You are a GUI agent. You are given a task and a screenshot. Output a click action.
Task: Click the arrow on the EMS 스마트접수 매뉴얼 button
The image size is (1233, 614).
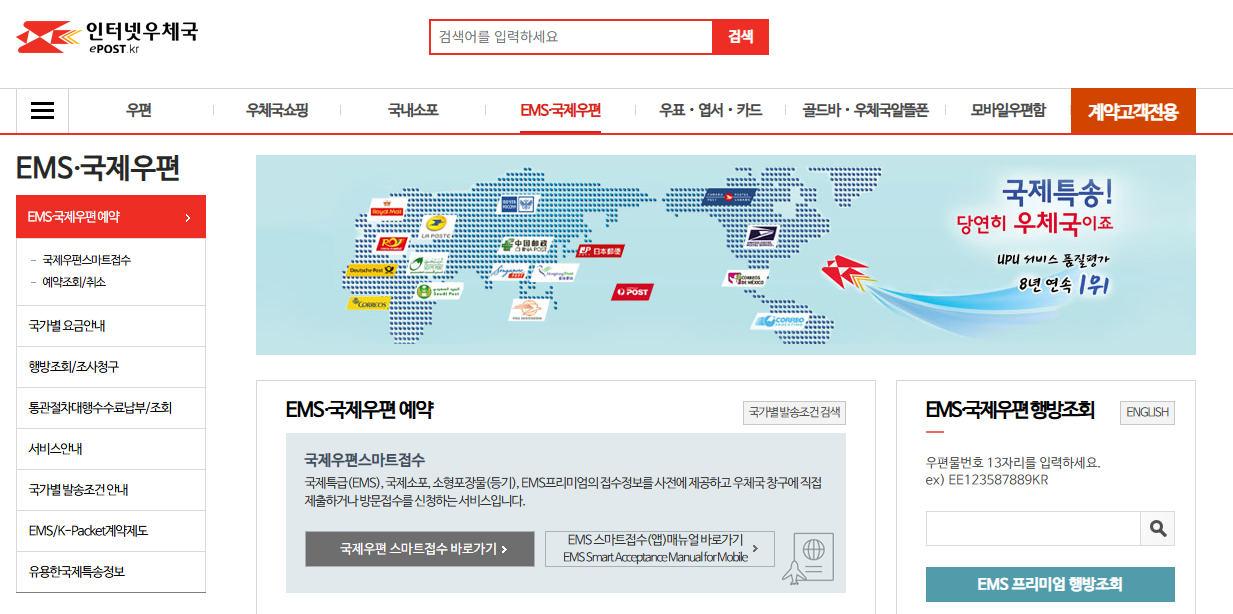pyautogui.click(x=755, y=549)
